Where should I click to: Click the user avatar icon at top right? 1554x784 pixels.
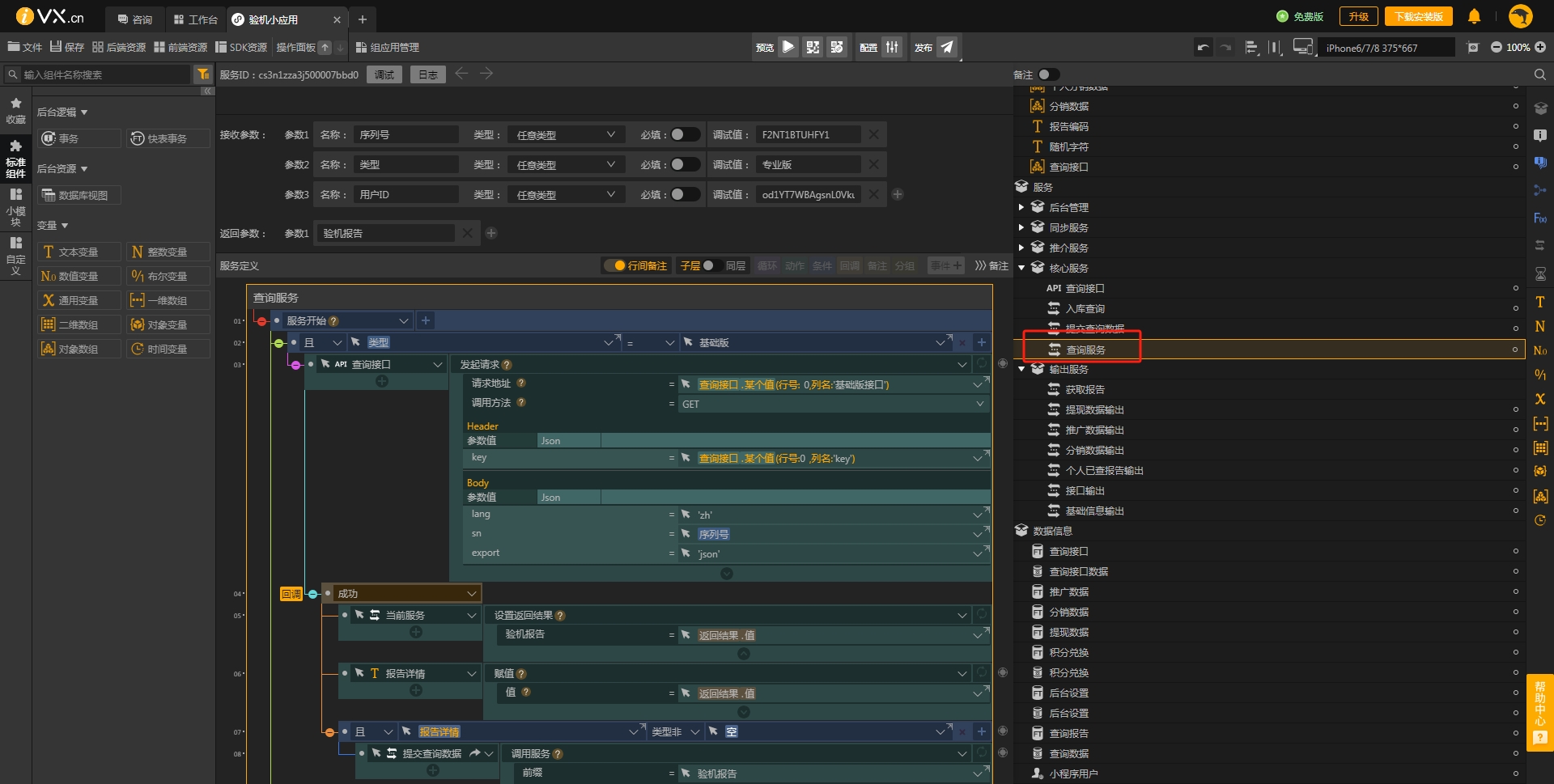1521,16
